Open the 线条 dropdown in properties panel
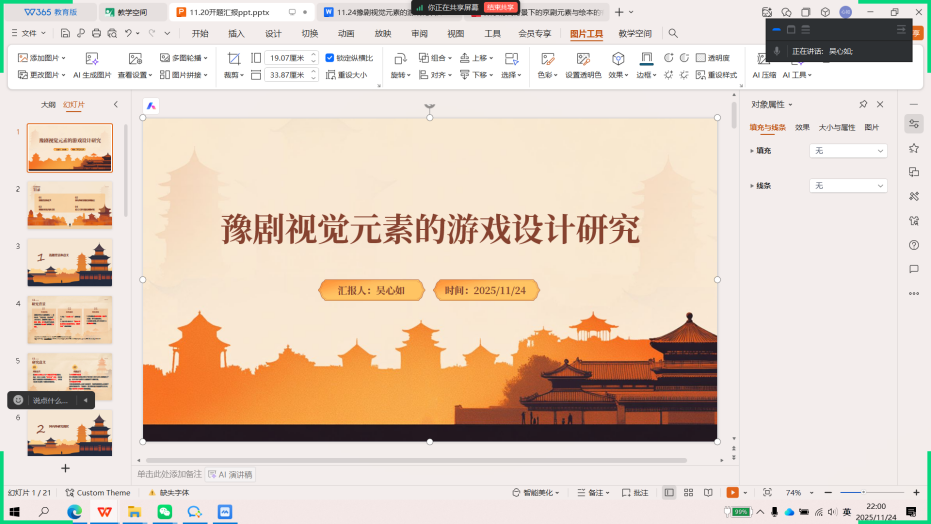This screenshot has width=931, height=524. [847, 186]
